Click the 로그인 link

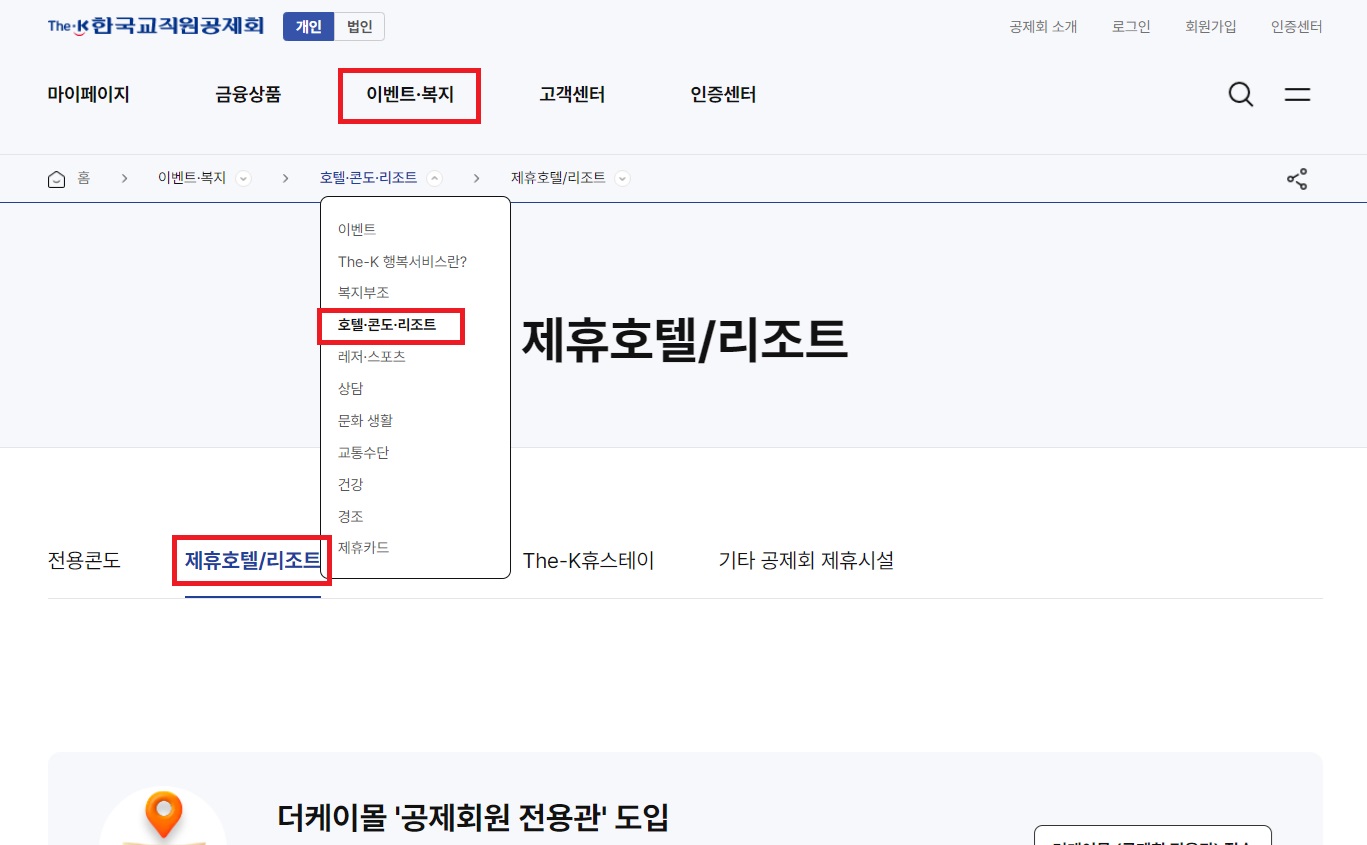pos(1131,27)
